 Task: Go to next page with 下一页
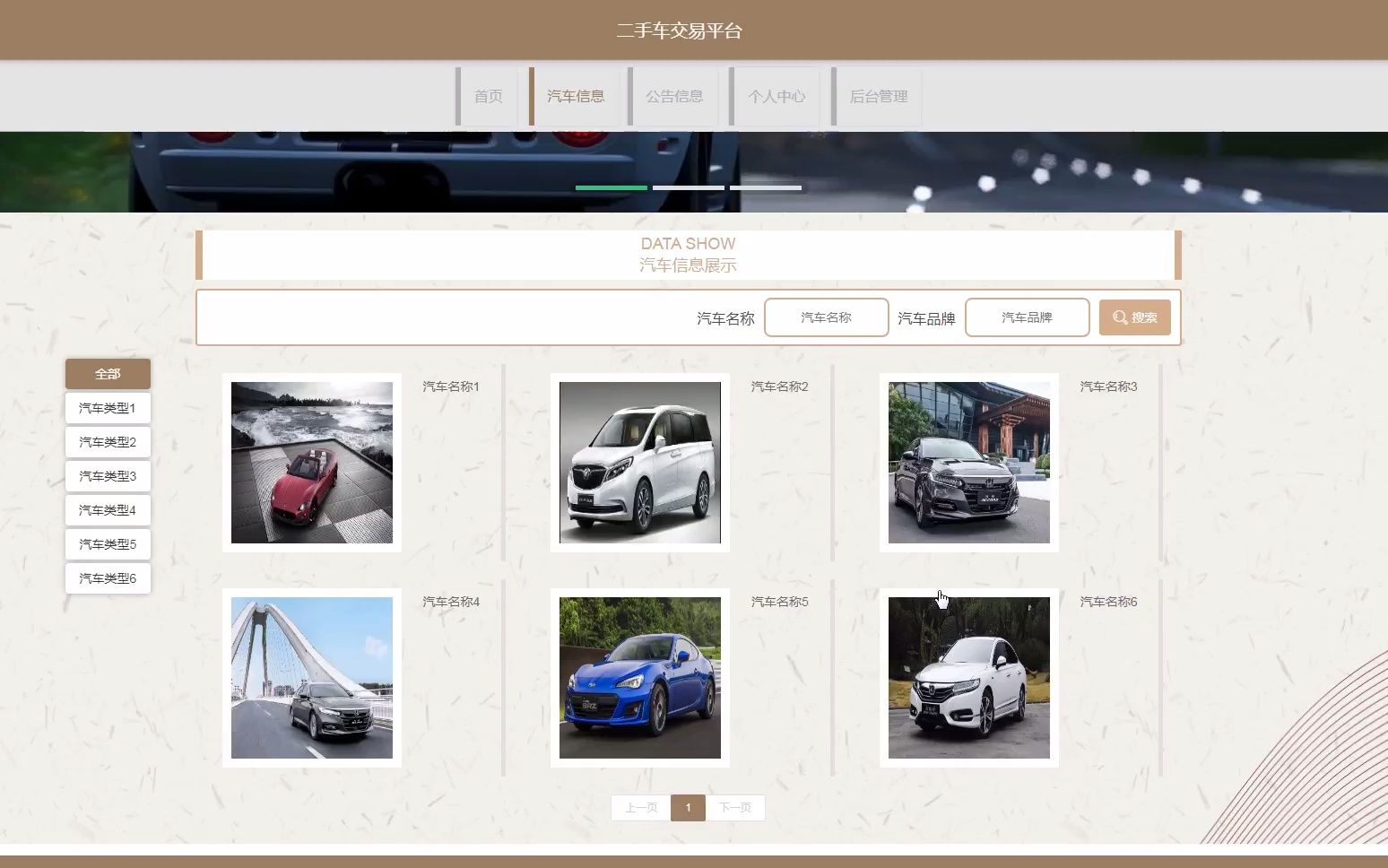735,808
